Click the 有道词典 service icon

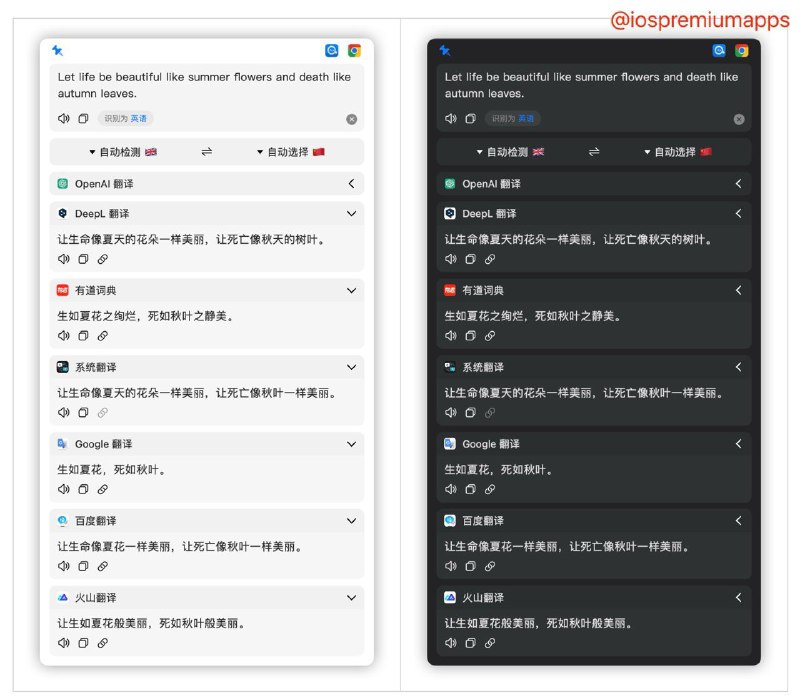point(64,290)
